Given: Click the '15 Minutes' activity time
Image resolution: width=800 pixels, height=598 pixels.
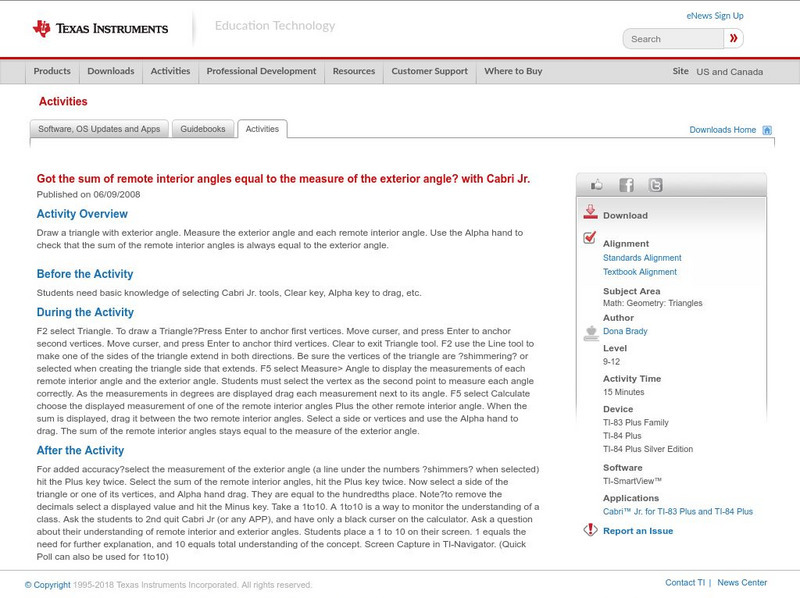Looking at the screenshot, I should (623, 392).
